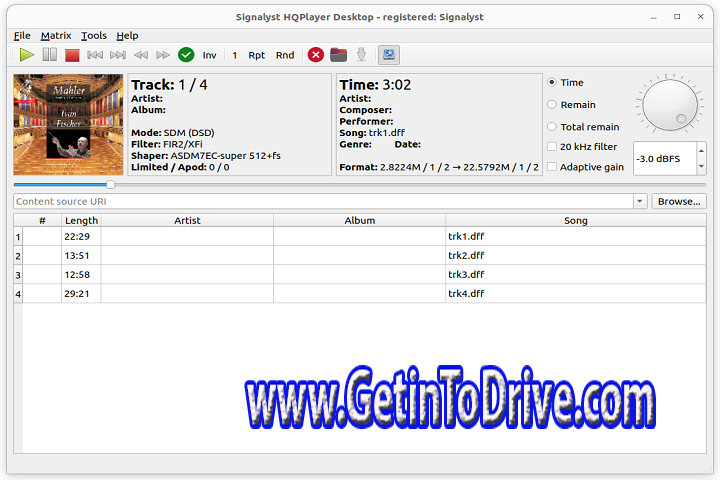Viewport: 720px width, 480px height.
Task: Click the grayed download arrow icon
Action: click(x=361, y=55)
